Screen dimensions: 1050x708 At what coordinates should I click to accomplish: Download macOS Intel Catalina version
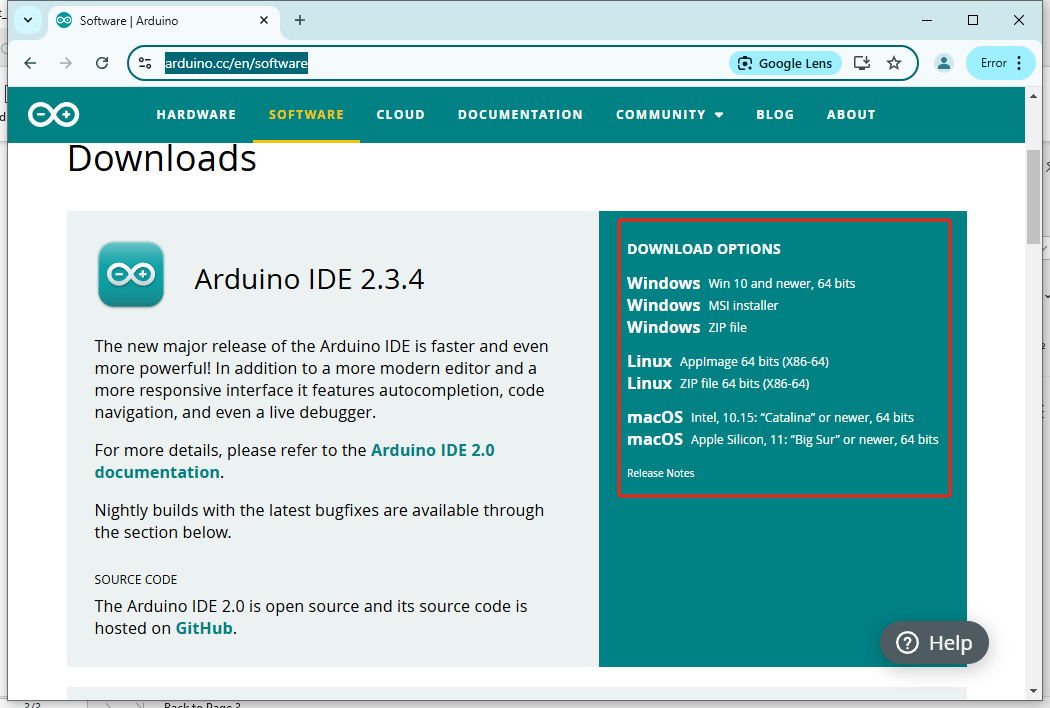click(x=770, y=417)
